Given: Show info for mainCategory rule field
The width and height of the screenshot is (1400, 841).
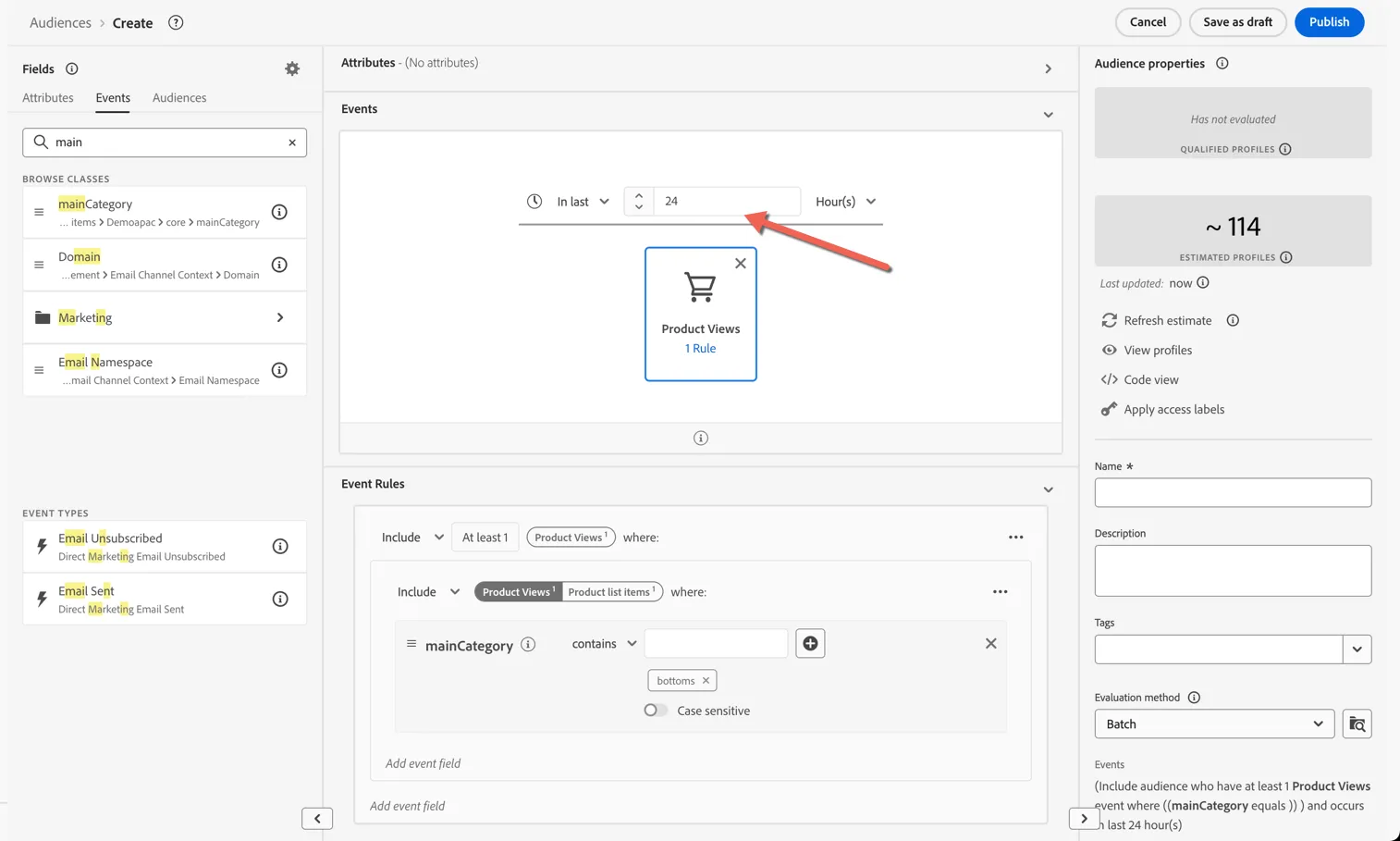Looking at the screenshot, I should (x=528, y=644).
